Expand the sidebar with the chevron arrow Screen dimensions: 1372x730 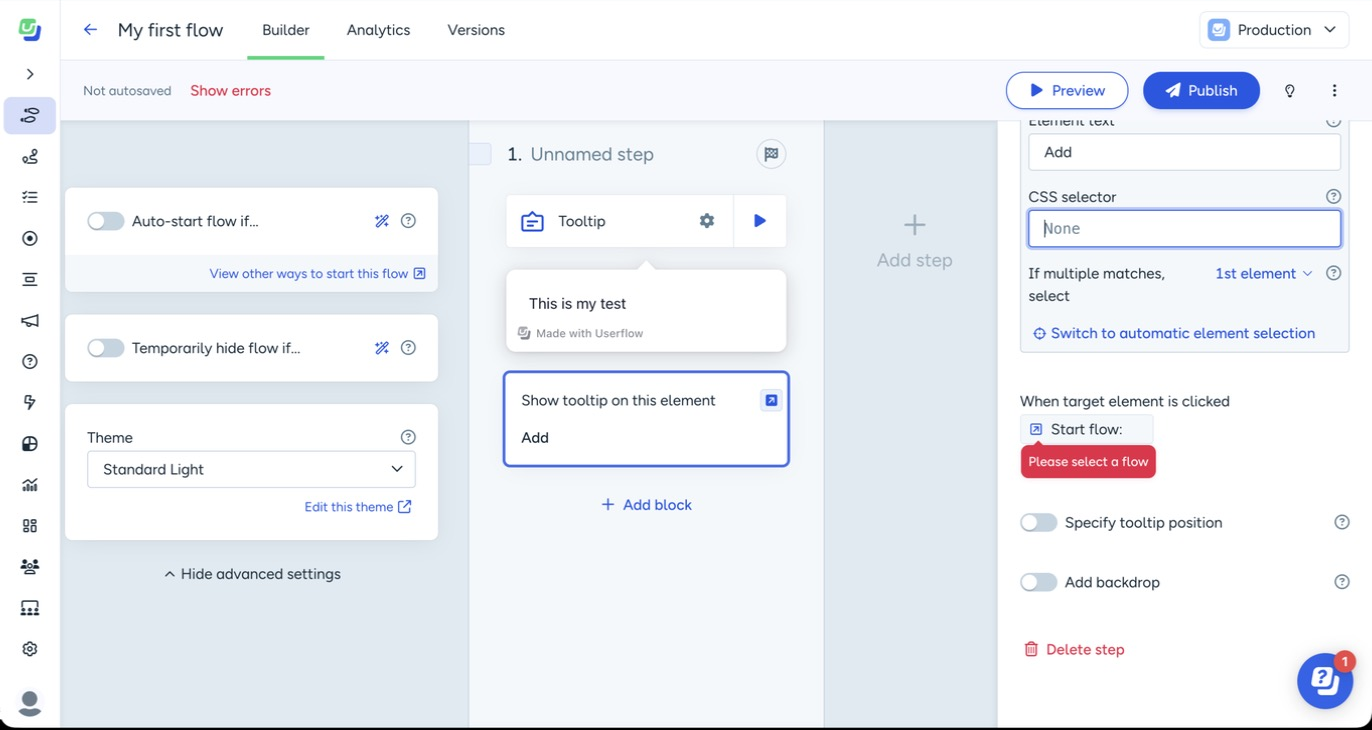(30, 74)
